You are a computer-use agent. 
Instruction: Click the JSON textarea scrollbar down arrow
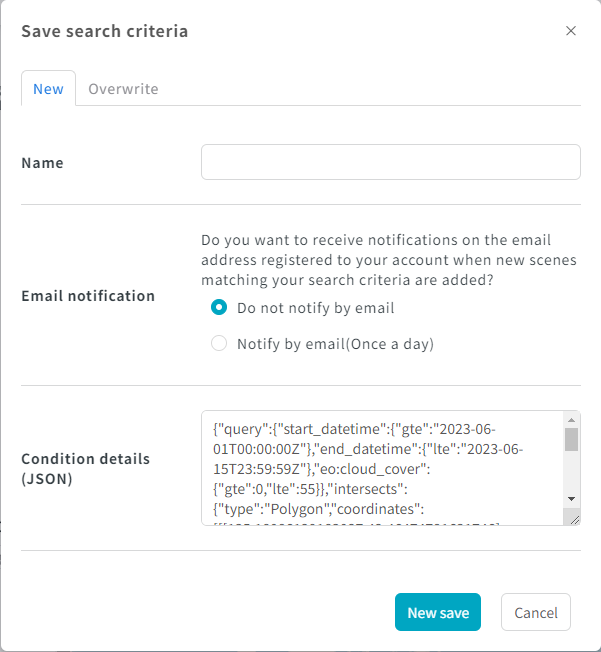pyautogui.click(x=571, y=499)
